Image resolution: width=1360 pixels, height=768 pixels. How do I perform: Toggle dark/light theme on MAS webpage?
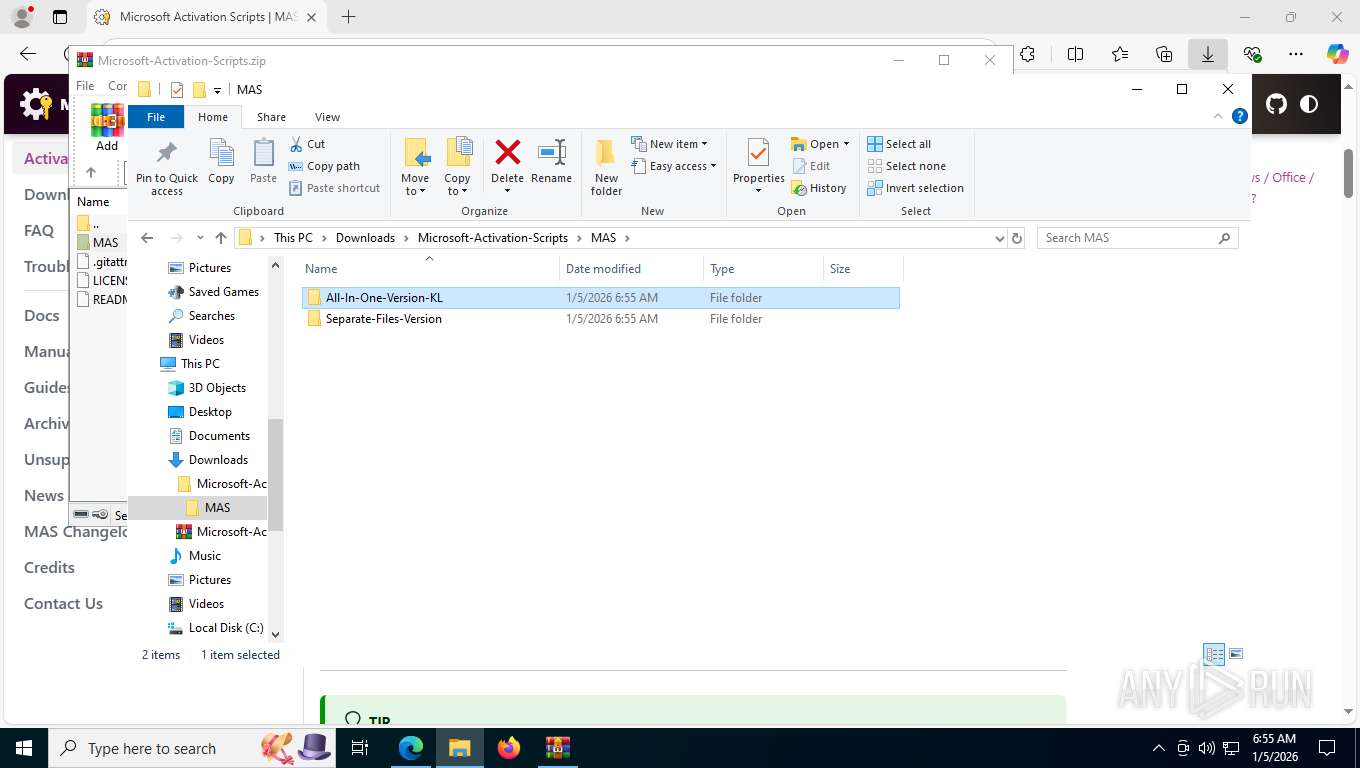[x=1309, y=104]
